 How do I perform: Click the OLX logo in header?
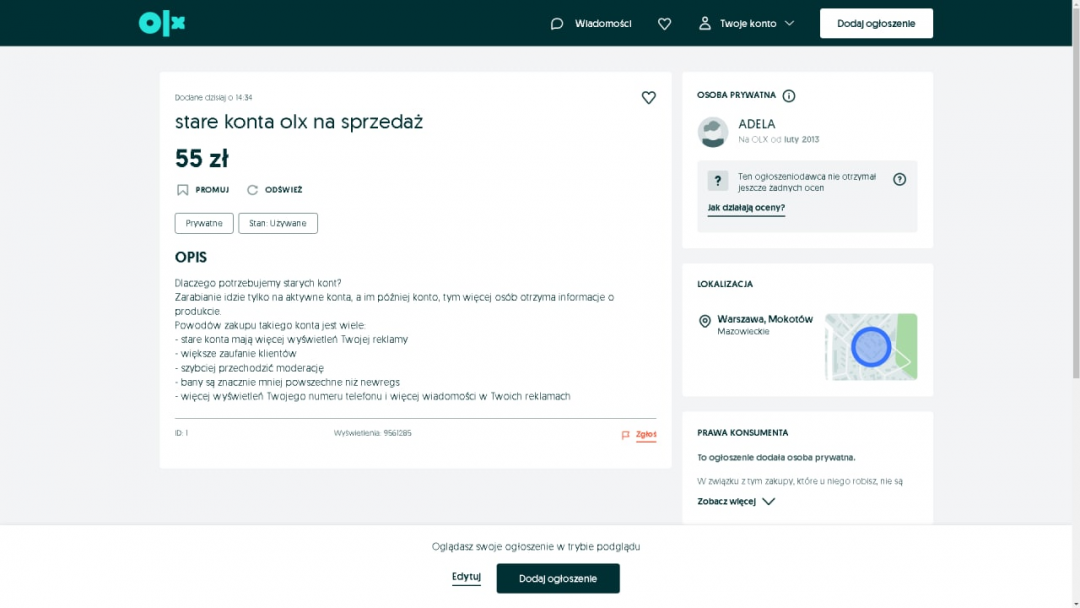[162, 23]
